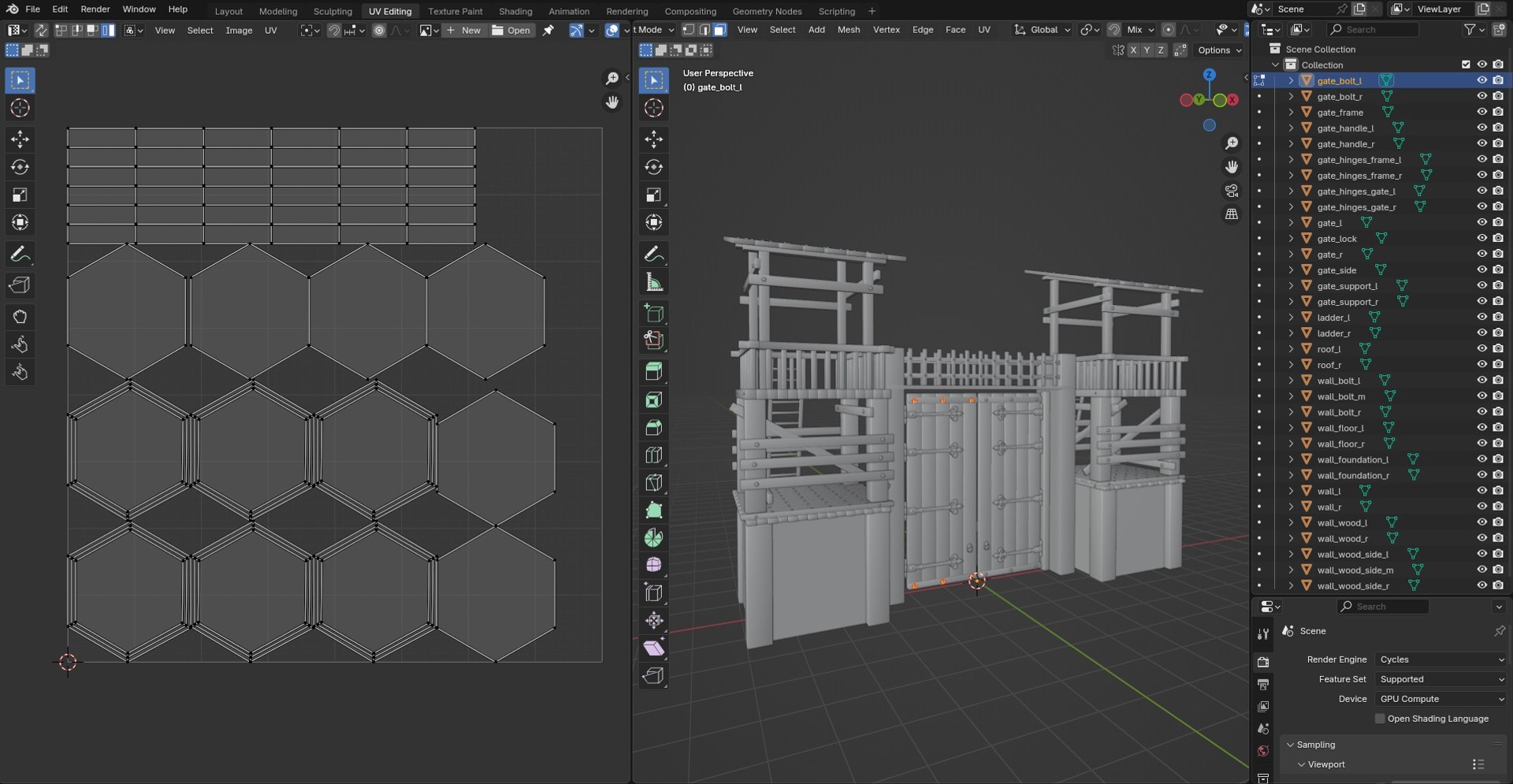1513x784 pixels.
Task: Select the Smooth tool
Action: [653, 565]
